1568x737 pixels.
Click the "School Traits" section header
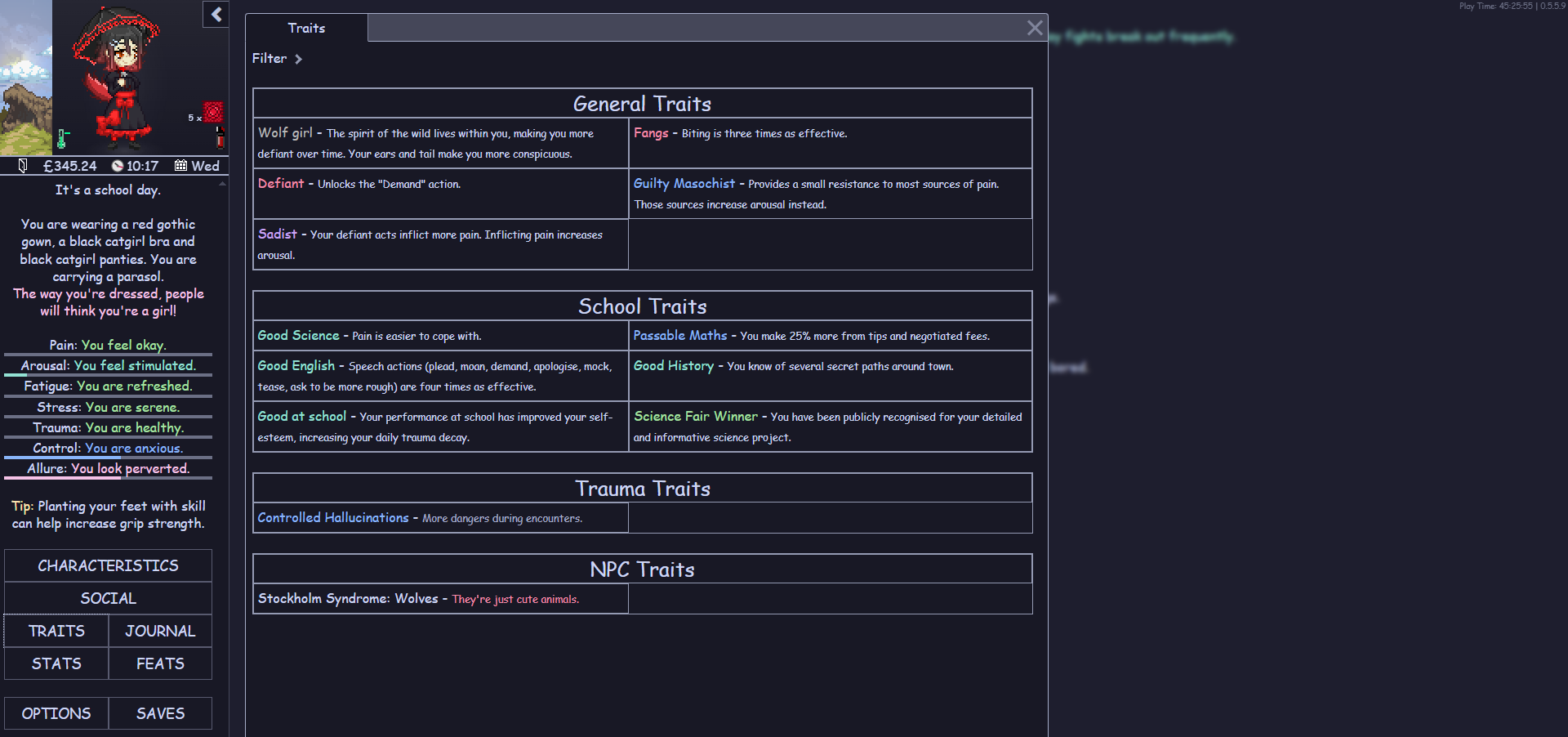pos(643,306)
